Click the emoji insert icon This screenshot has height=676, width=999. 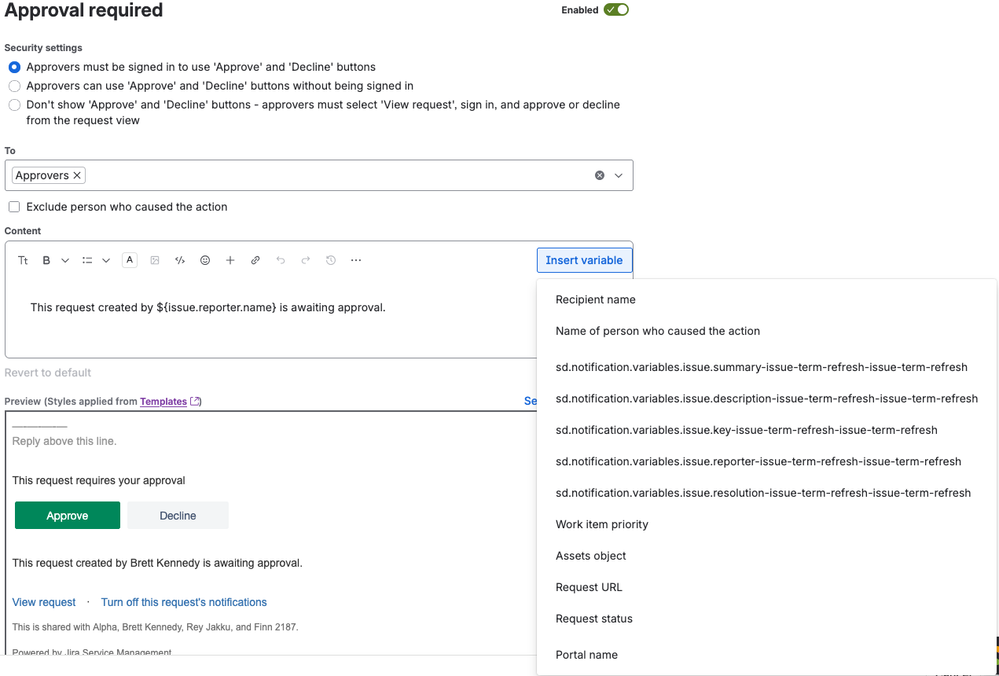205,260
